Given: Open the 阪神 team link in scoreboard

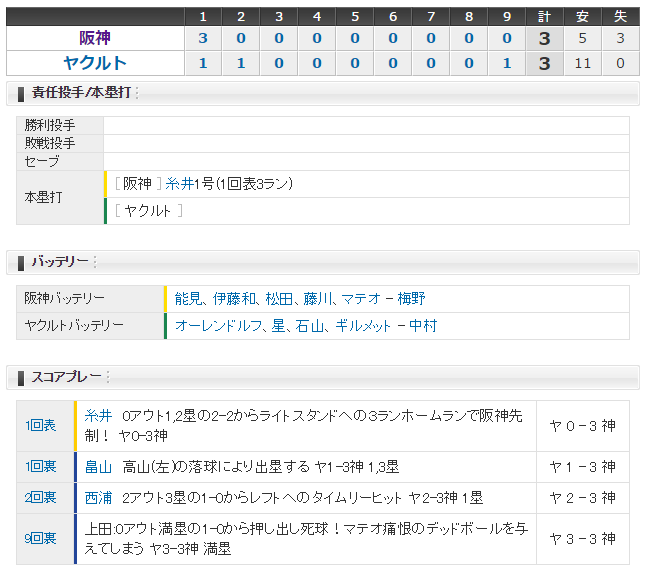Looking at the screenshot, I should tap(95, 38).
